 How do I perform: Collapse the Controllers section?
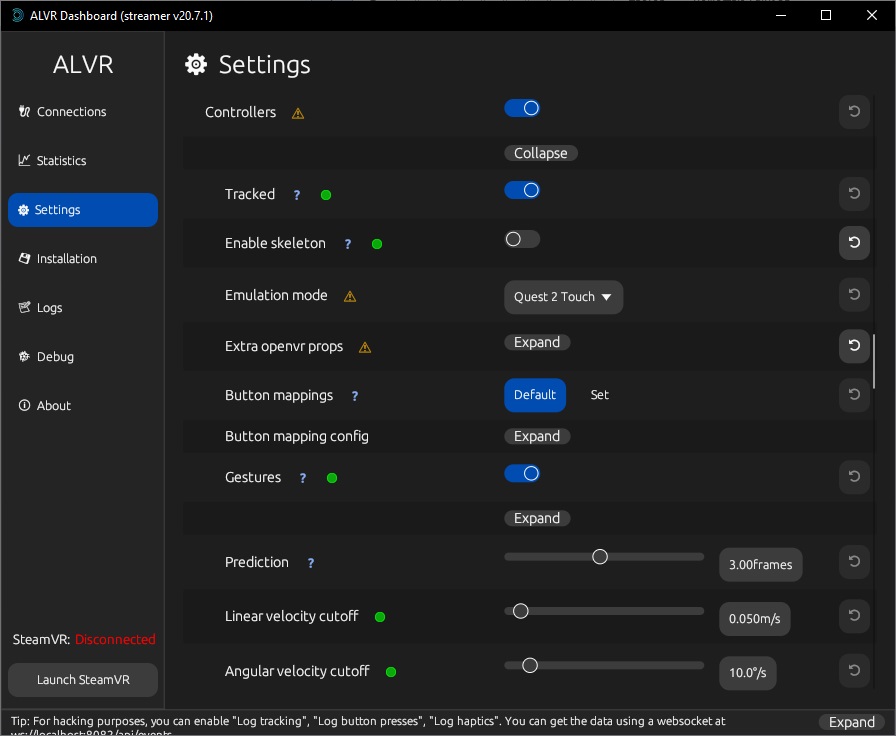541,153
